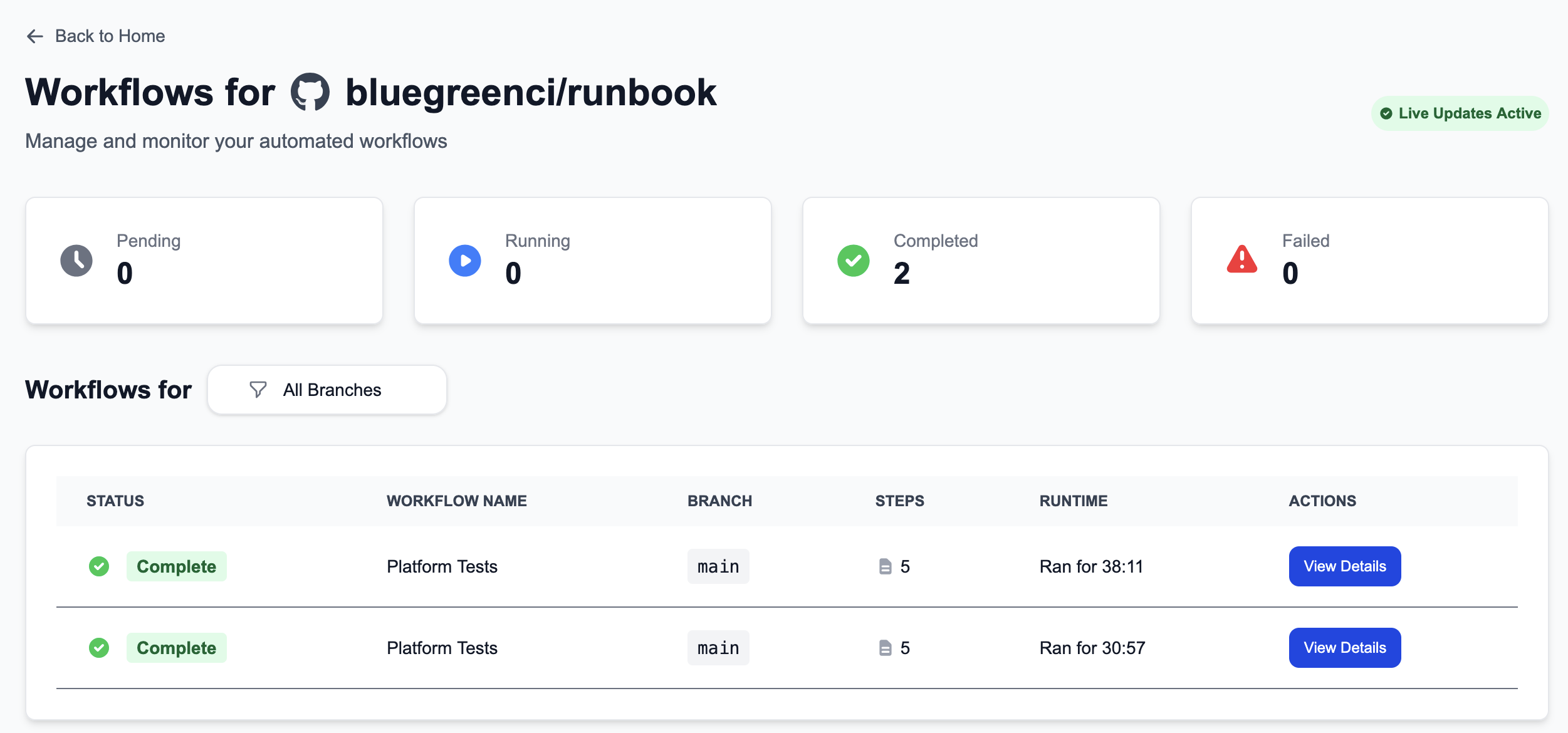Click the GitHub logo icon

310,93
